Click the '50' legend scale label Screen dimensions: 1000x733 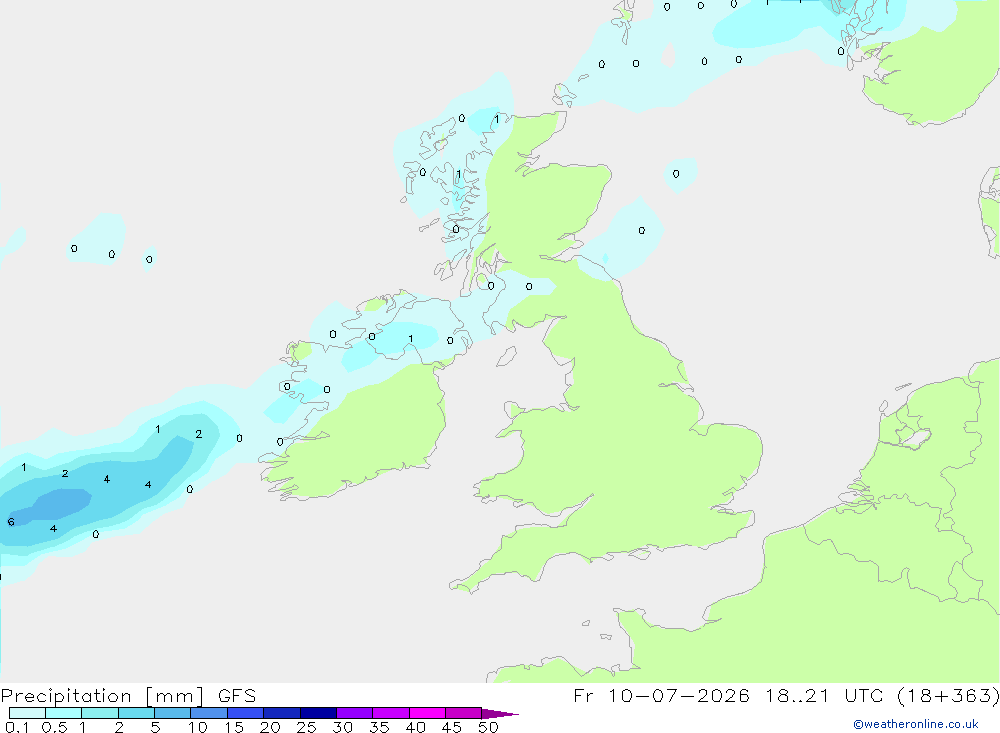click(488, 727)
